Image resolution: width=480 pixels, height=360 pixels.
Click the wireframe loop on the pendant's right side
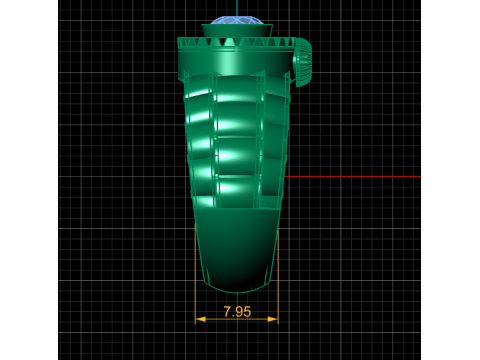[303, 62]
